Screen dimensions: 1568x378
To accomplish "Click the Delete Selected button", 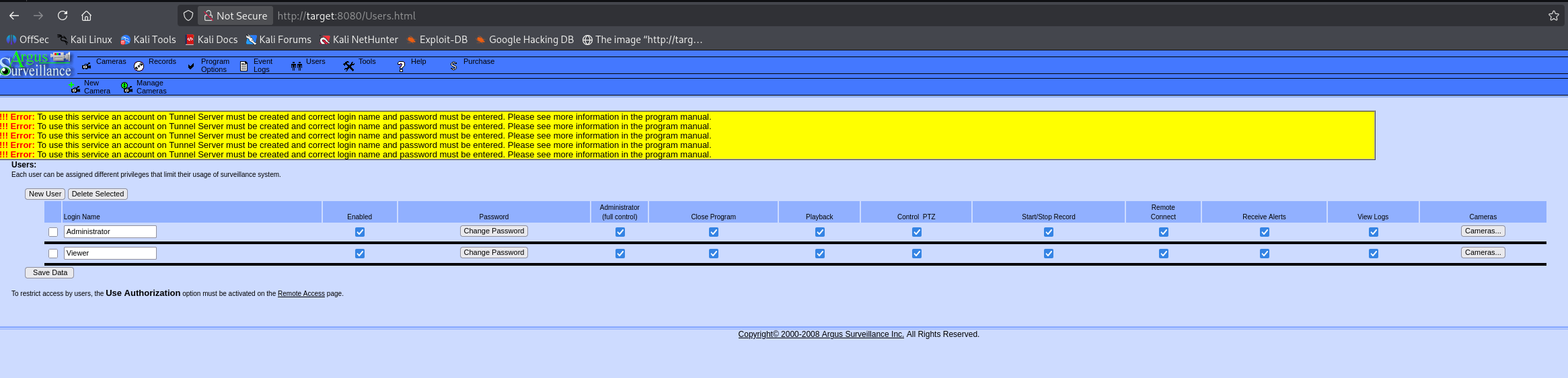I will (98, 194).
